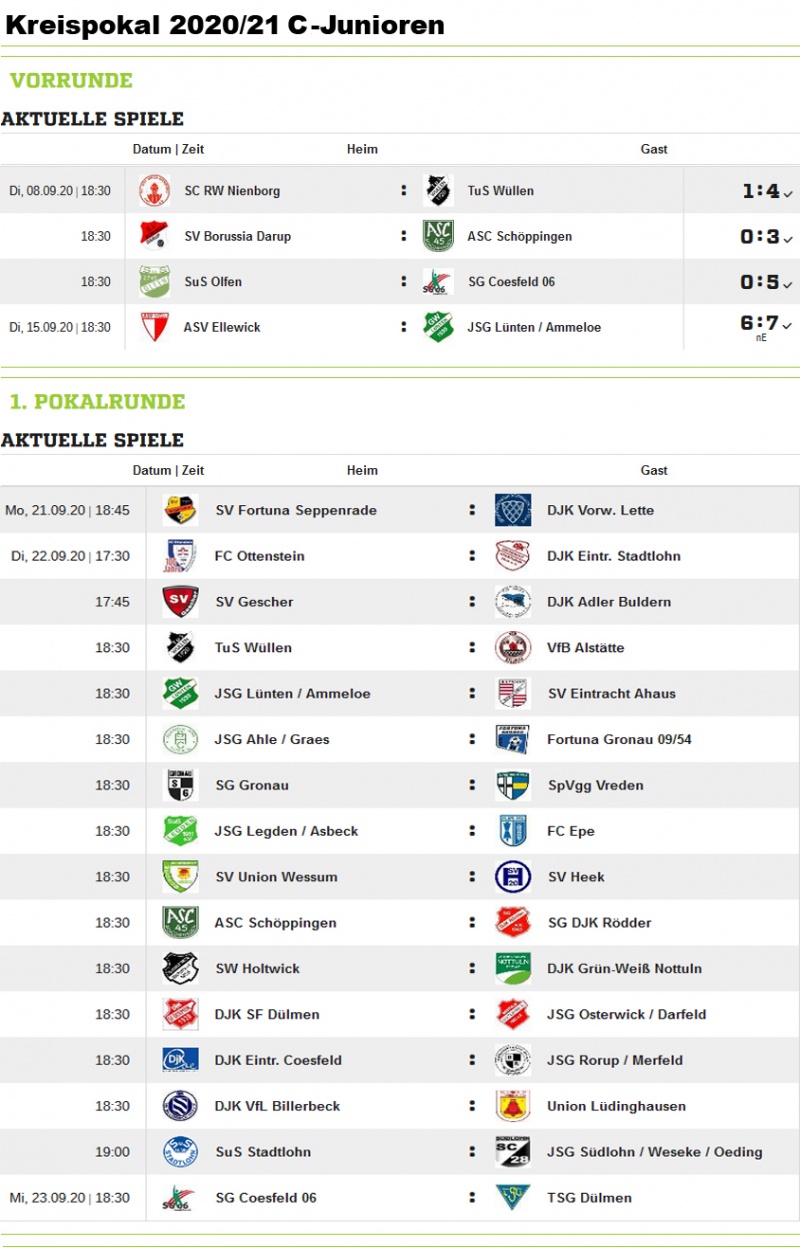Open the FC Ottenstein team link
800x1248 pixels.
260,556
